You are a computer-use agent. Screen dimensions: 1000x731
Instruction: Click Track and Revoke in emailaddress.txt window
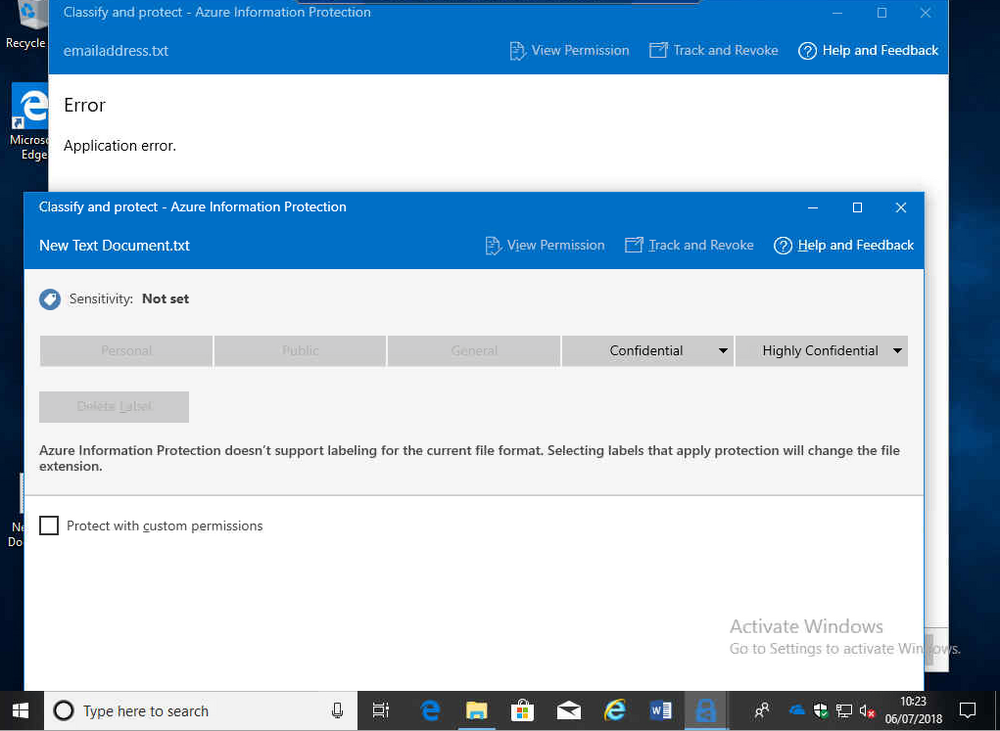[x=713, y=50]
